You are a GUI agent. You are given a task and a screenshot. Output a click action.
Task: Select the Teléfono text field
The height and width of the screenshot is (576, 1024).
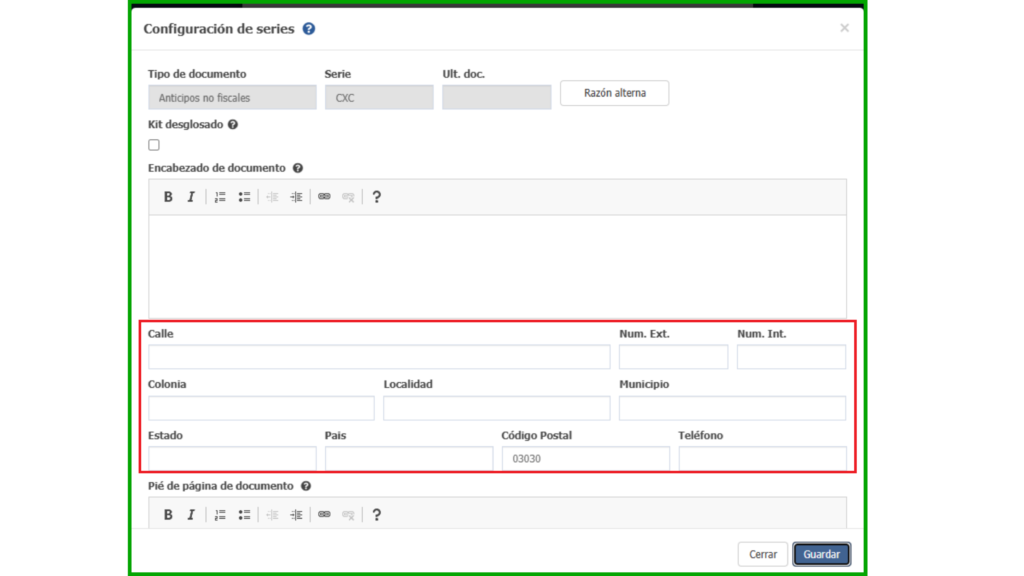pos(762,459)
